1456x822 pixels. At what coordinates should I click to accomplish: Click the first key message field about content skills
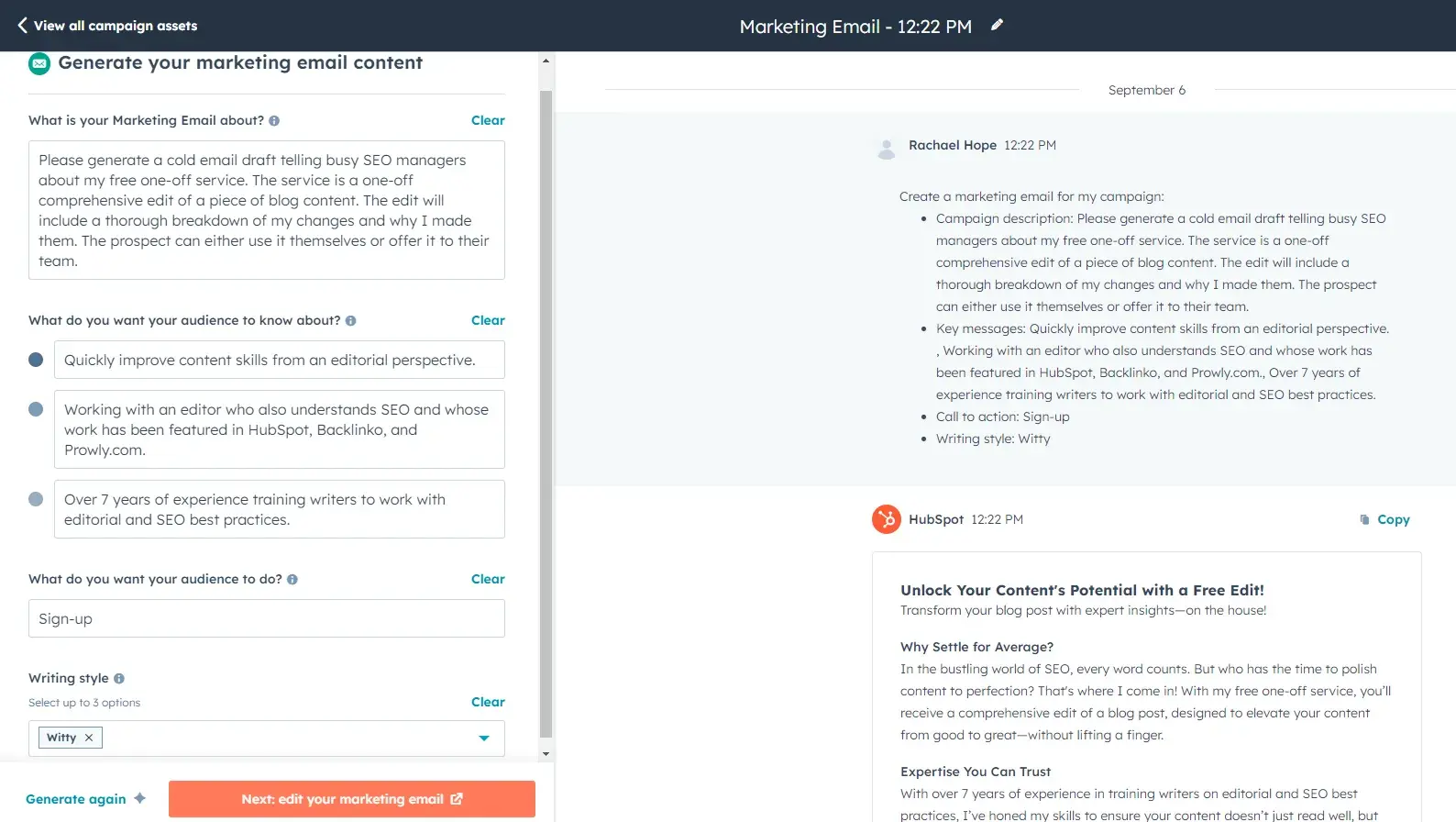[x=279, y=361]
